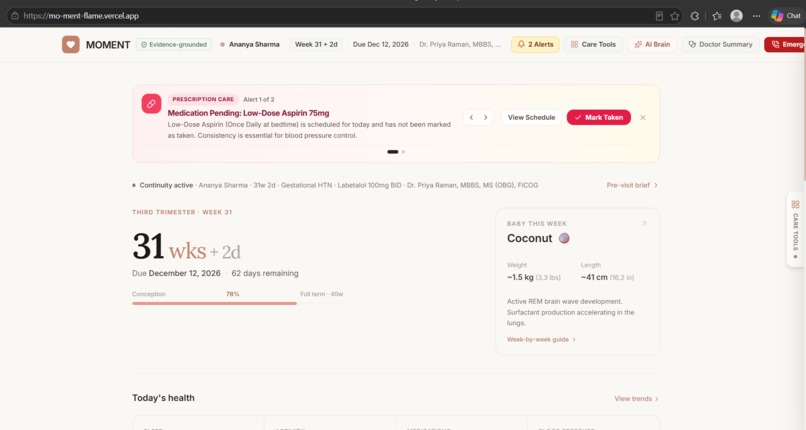Open the 2 Alerts button
The image size is (806, 430).
coord(535,45)
